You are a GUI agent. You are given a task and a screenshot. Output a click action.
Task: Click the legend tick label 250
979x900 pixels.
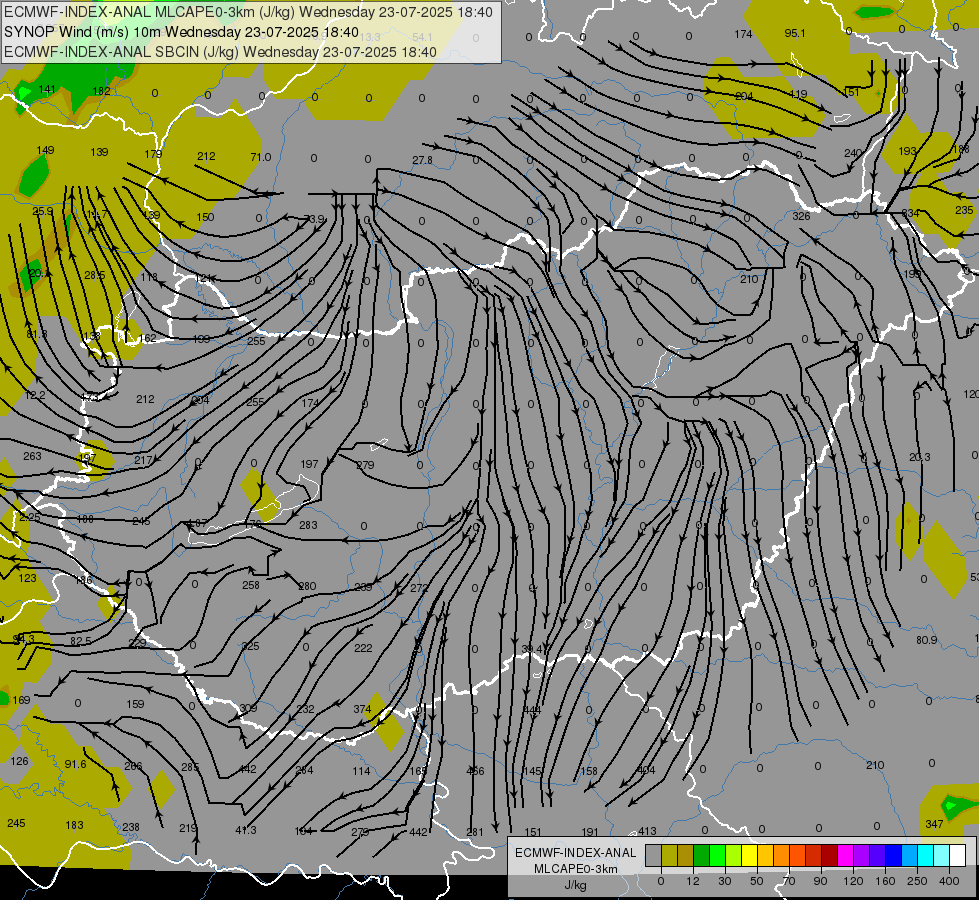pyautogui.click(x=917, y=881)
